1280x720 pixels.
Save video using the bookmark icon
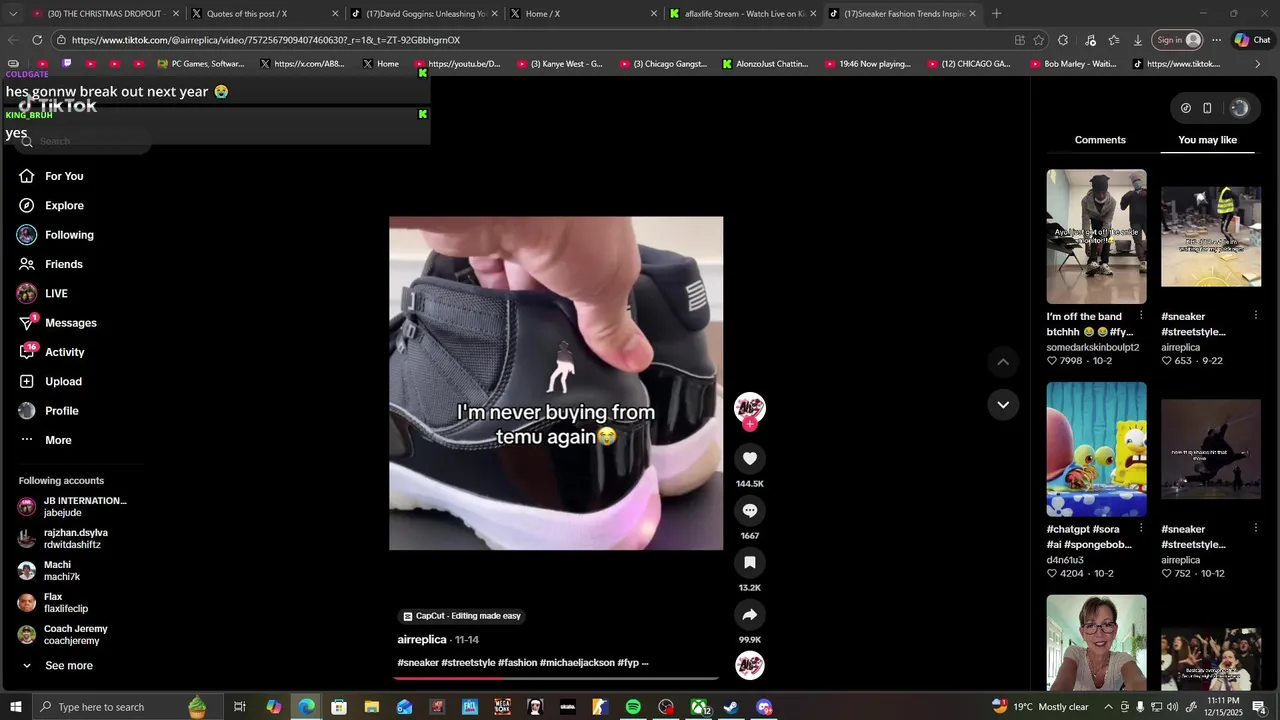tap(749, 562)
